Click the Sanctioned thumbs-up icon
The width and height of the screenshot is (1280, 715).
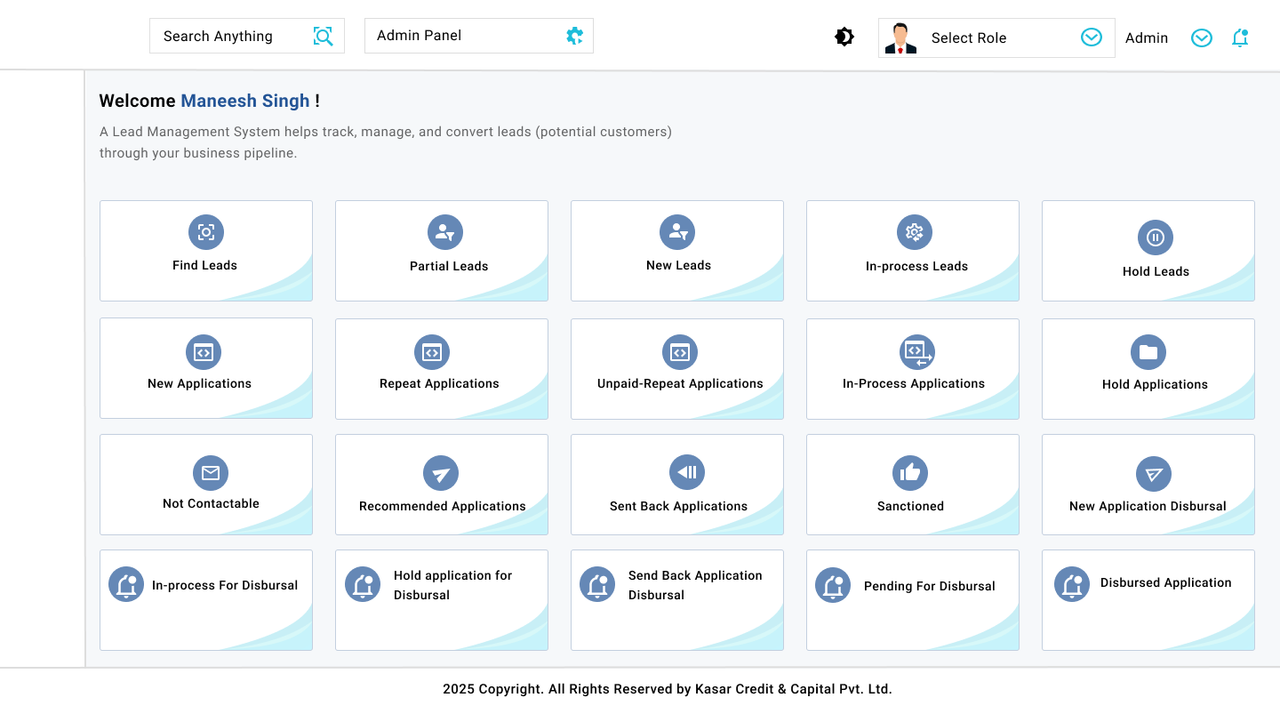click(909, 472)
